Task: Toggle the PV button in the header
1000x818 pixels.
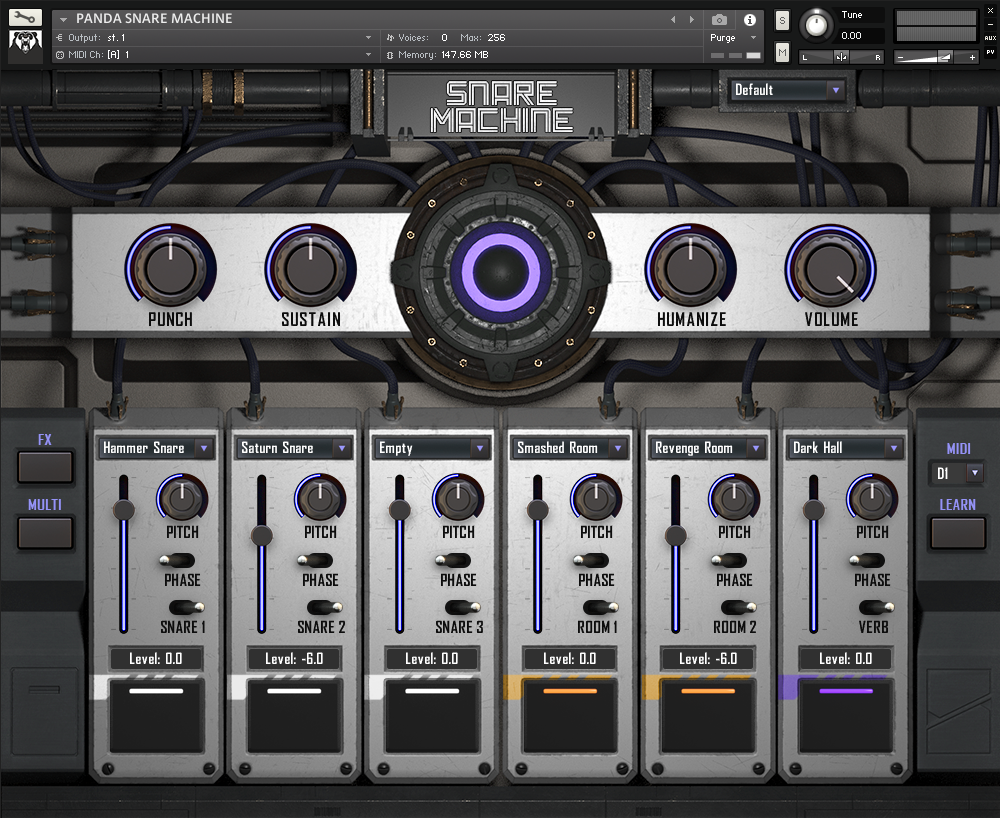Action: point(990,52)
